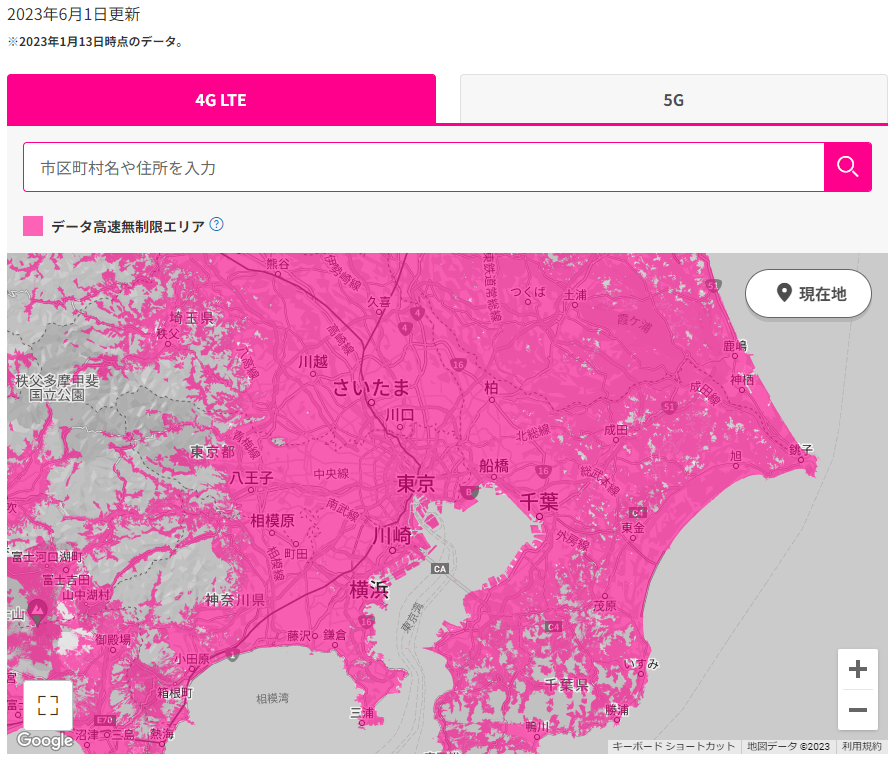Open the 利用規約 terms link
Viewport: 895px width, 762px height.
click(x=862, y=746)
